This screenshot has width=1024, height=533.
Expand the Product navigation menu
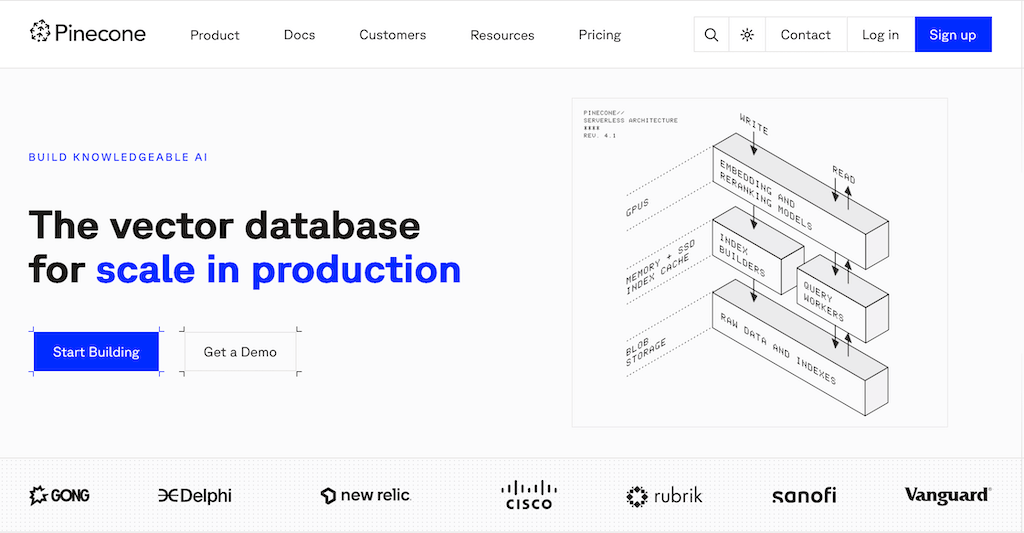[215, 35]
